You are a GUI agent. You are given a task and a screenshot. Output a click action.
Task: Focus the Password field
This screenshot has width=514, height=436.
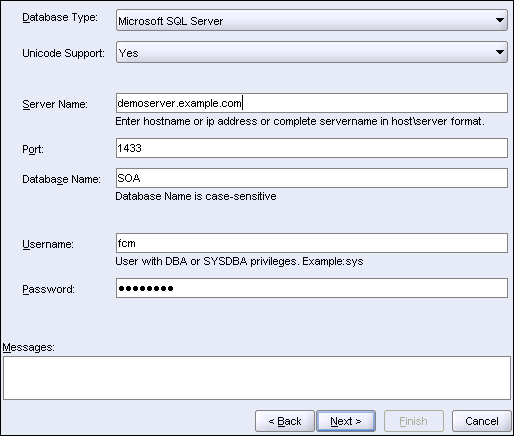click(312, 288)
